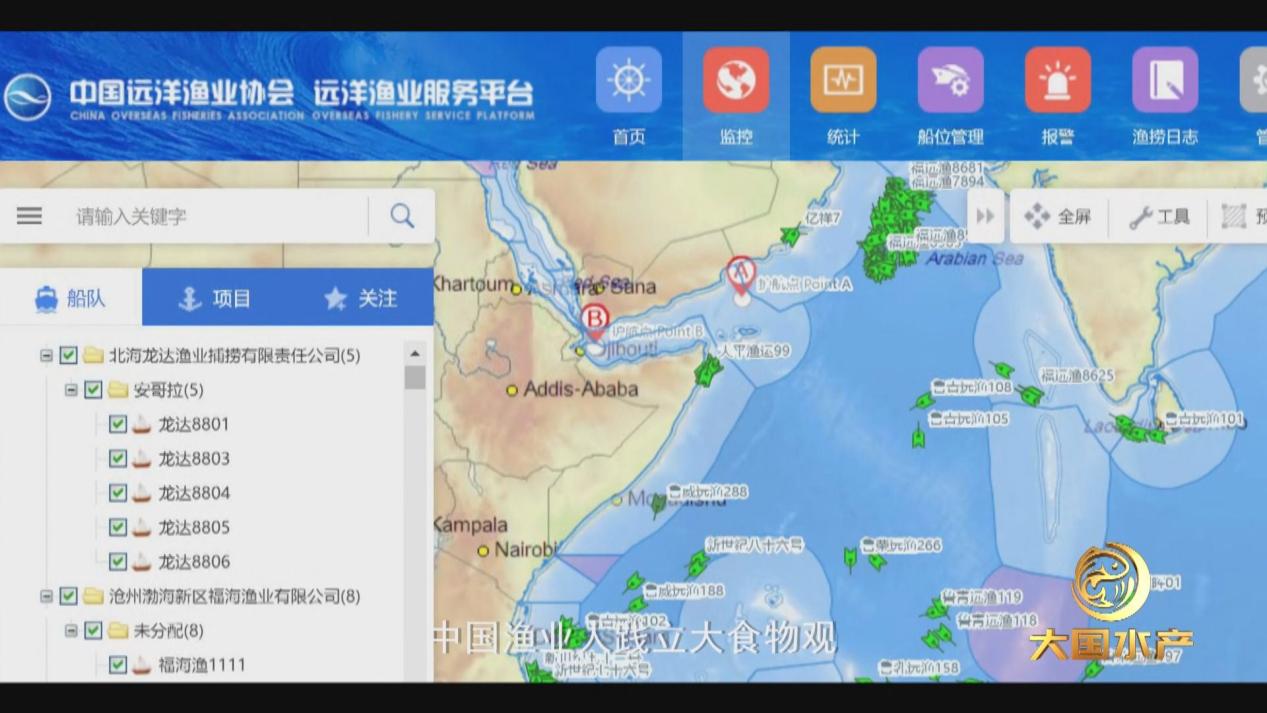1267x713 pixels.
Task: Click the ship label ending in 188
Action: click(684, 591)
